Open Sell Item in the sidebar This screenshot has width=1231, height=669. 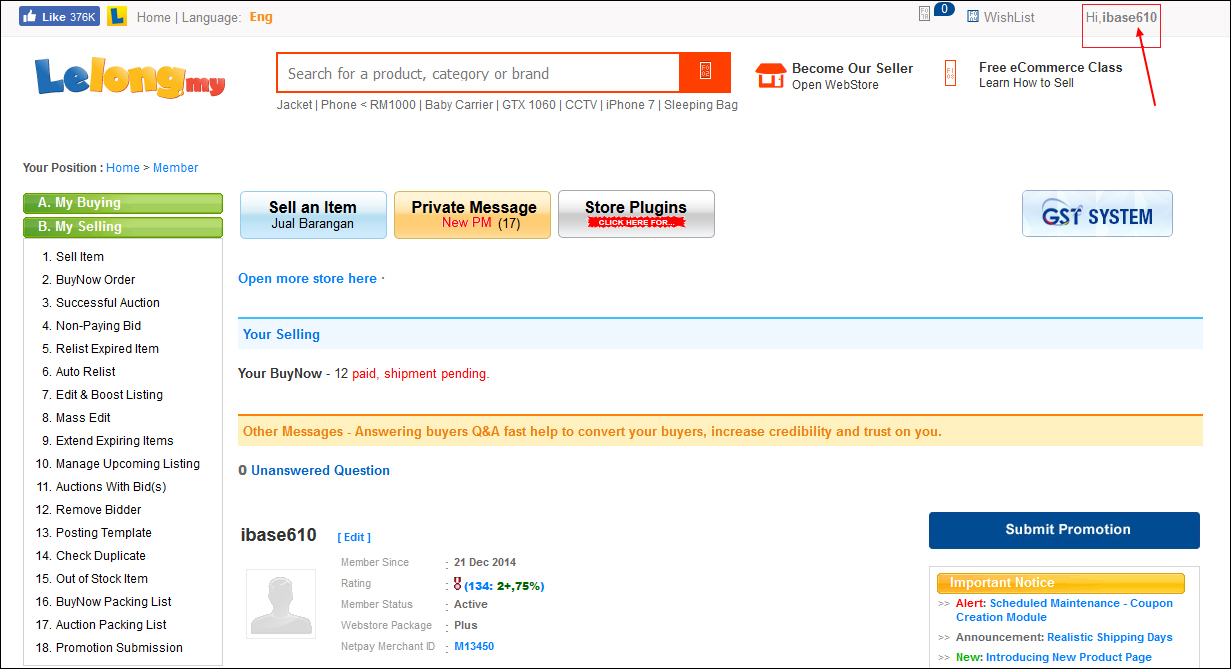click(80, 257)
